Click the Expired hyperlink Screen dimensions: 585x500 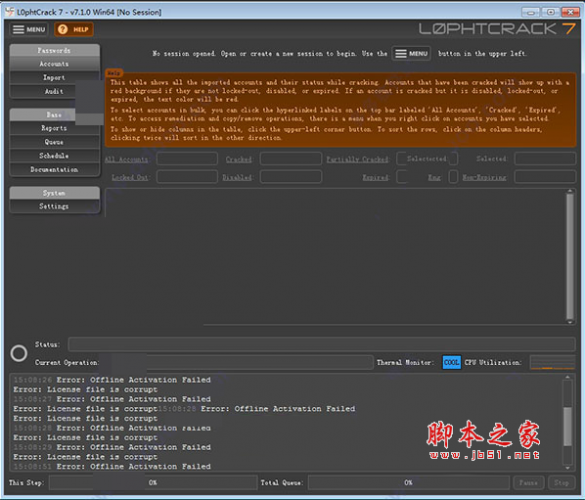point(376,177)
